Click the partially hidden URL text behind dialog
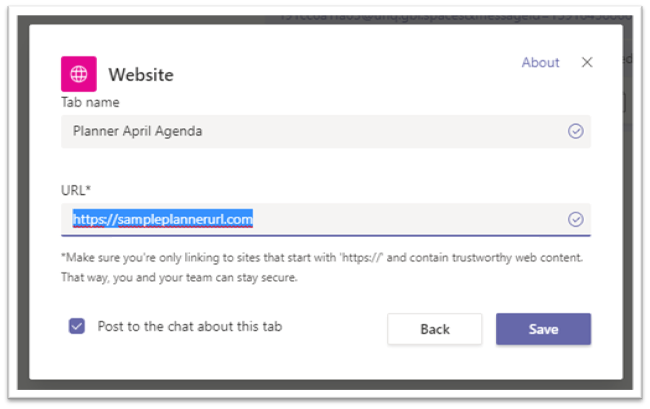The height and width of the screenshot is (409, 650). point(456,19)
